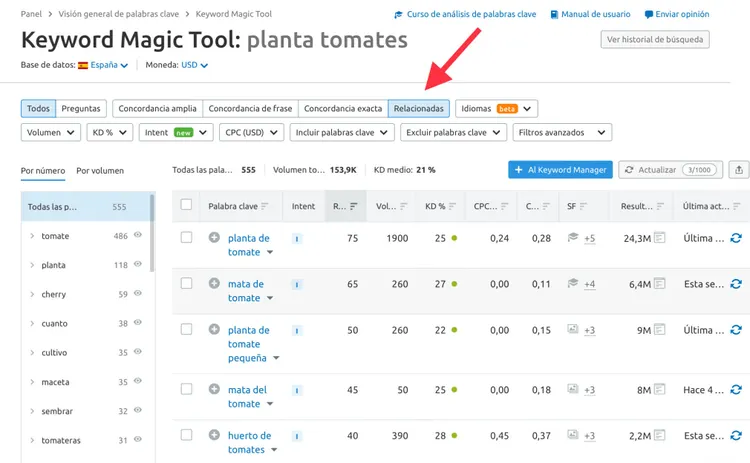Sort by the KD % column icon
This screenshot has width=750, height=463.
(x=452, y=206)
